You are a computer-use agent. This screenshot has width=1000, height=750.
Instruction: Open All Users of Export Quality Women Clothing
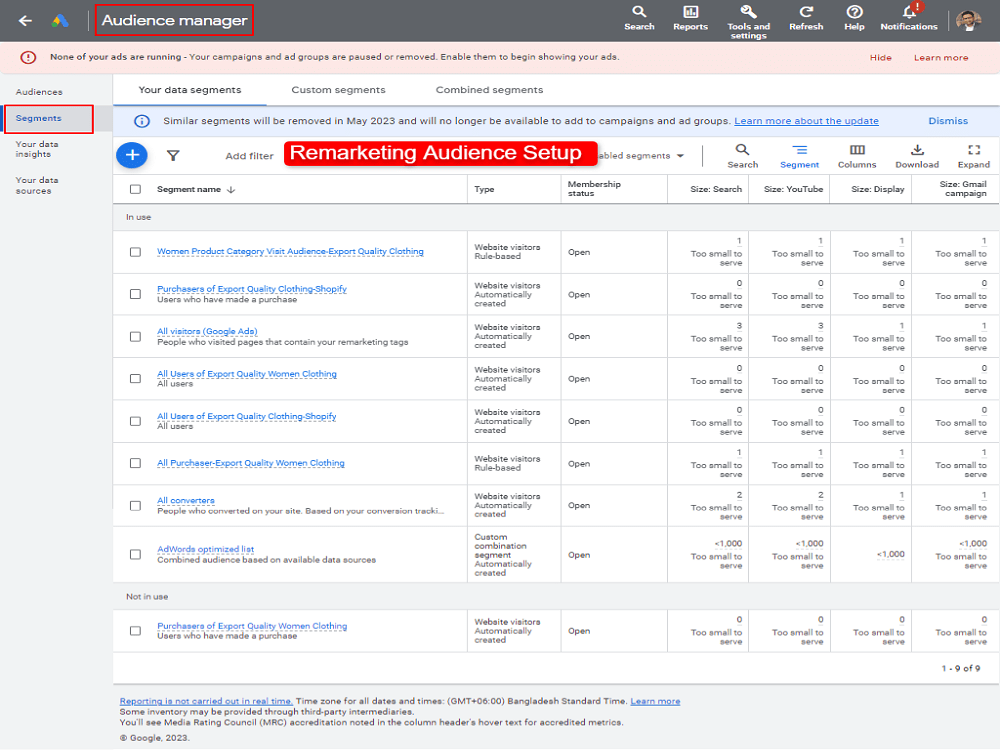coord(247,374)
